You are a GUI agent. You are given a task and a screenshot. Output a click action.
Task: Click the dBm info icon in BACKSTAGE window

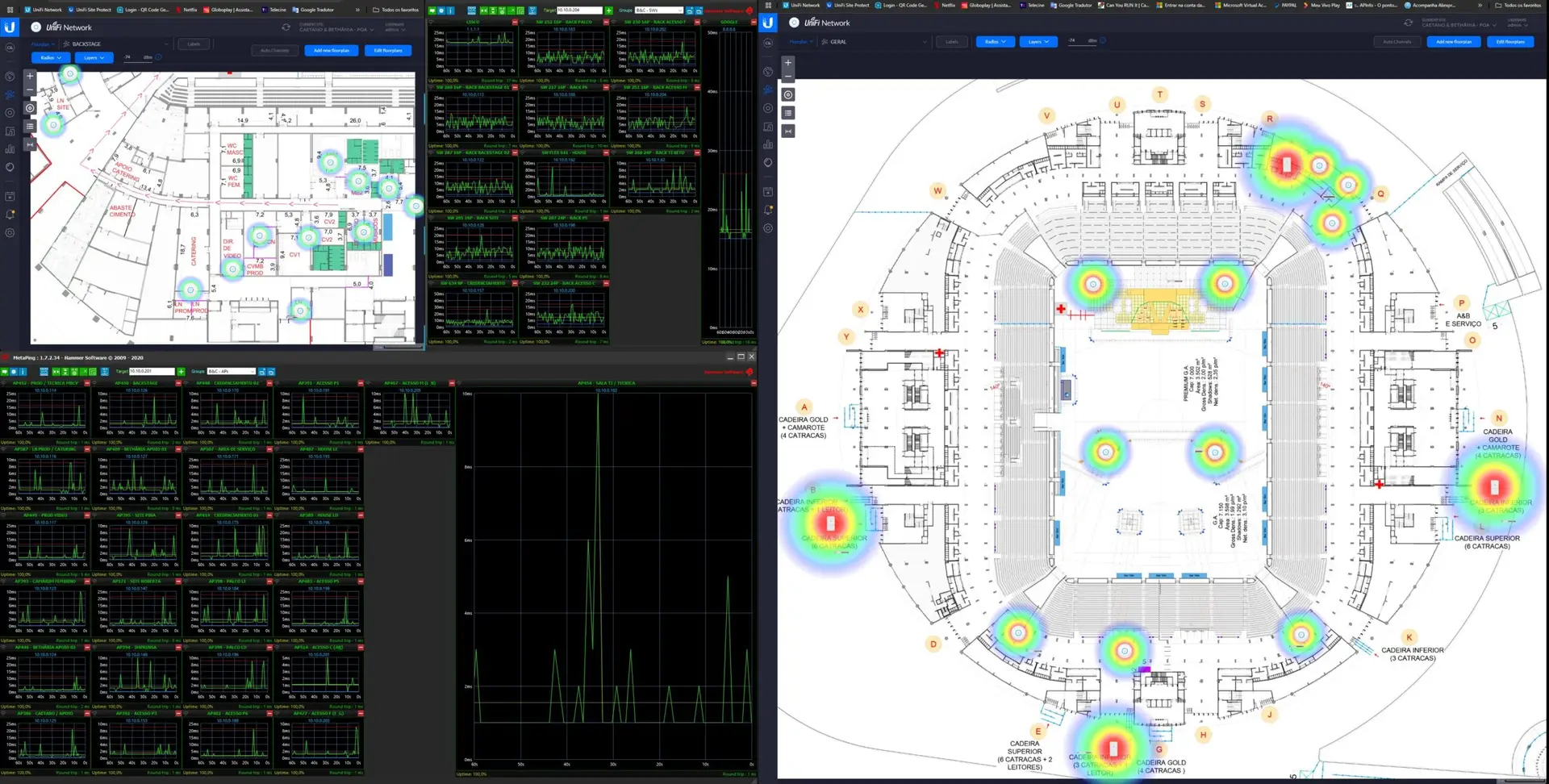pyautogui.click(x=158, y=57)
